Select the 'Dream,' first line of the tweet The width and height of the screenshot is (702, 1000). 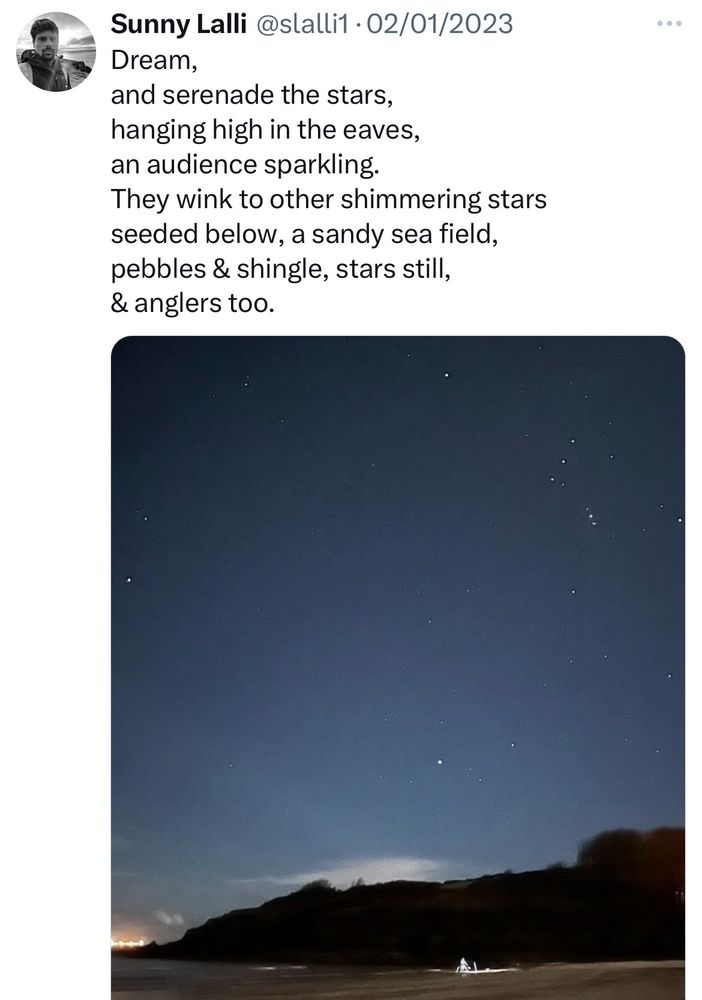[154, 60]
